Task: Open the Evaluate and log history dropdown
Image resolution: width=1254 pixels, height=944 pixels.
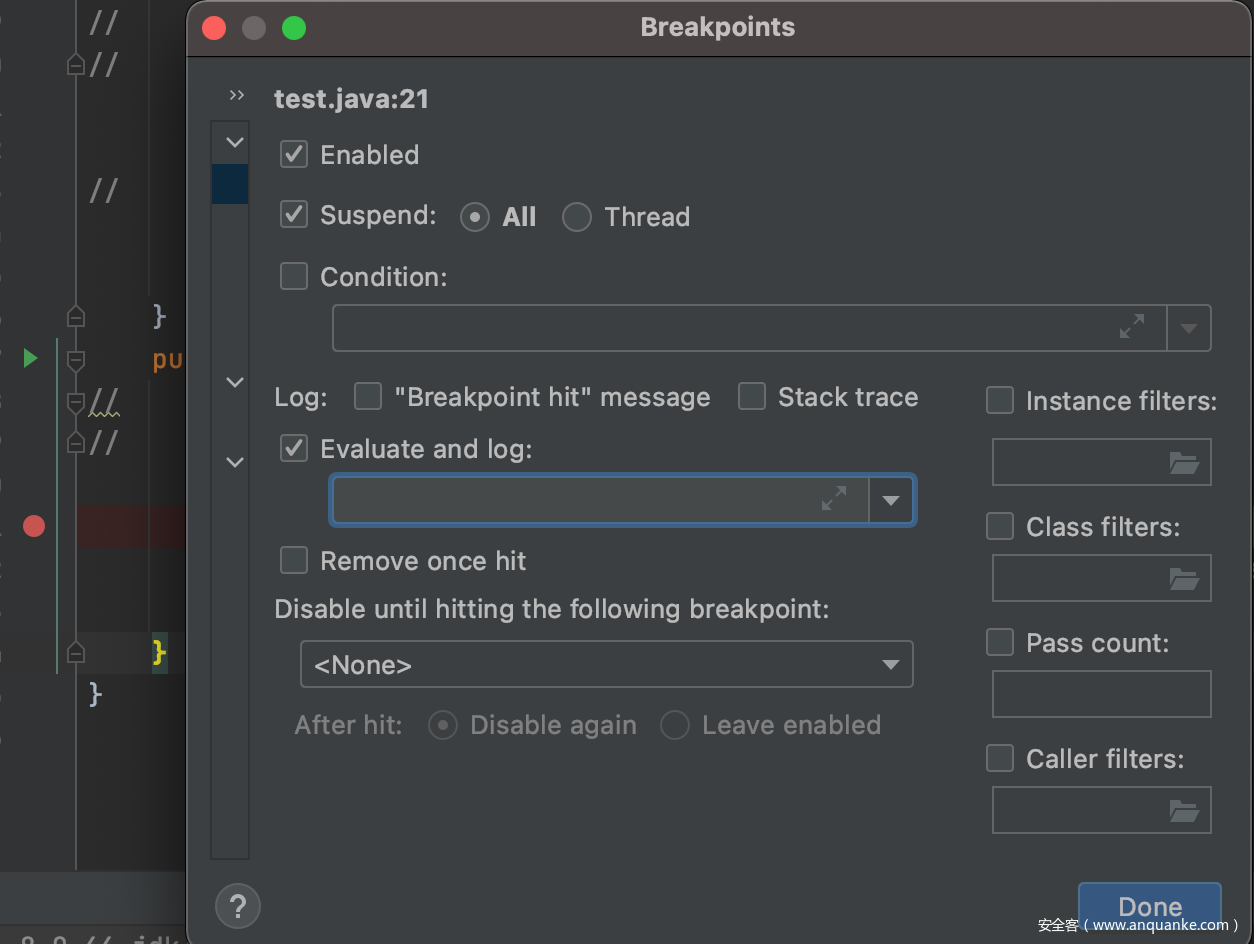Action: point(891,500)
